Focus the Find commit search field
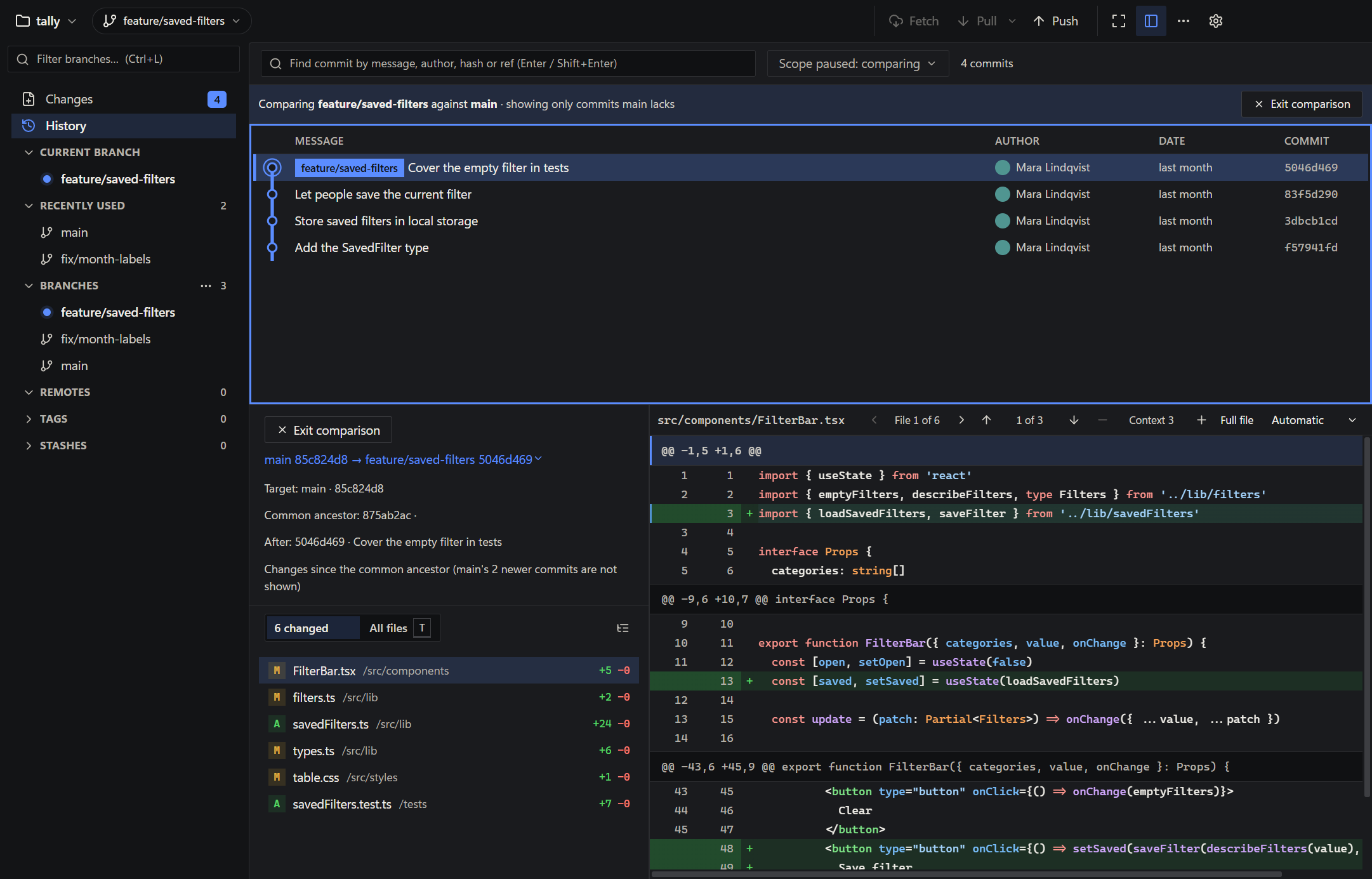The height and width of the screenshot is (879, 1372). [x=508, y=63]
